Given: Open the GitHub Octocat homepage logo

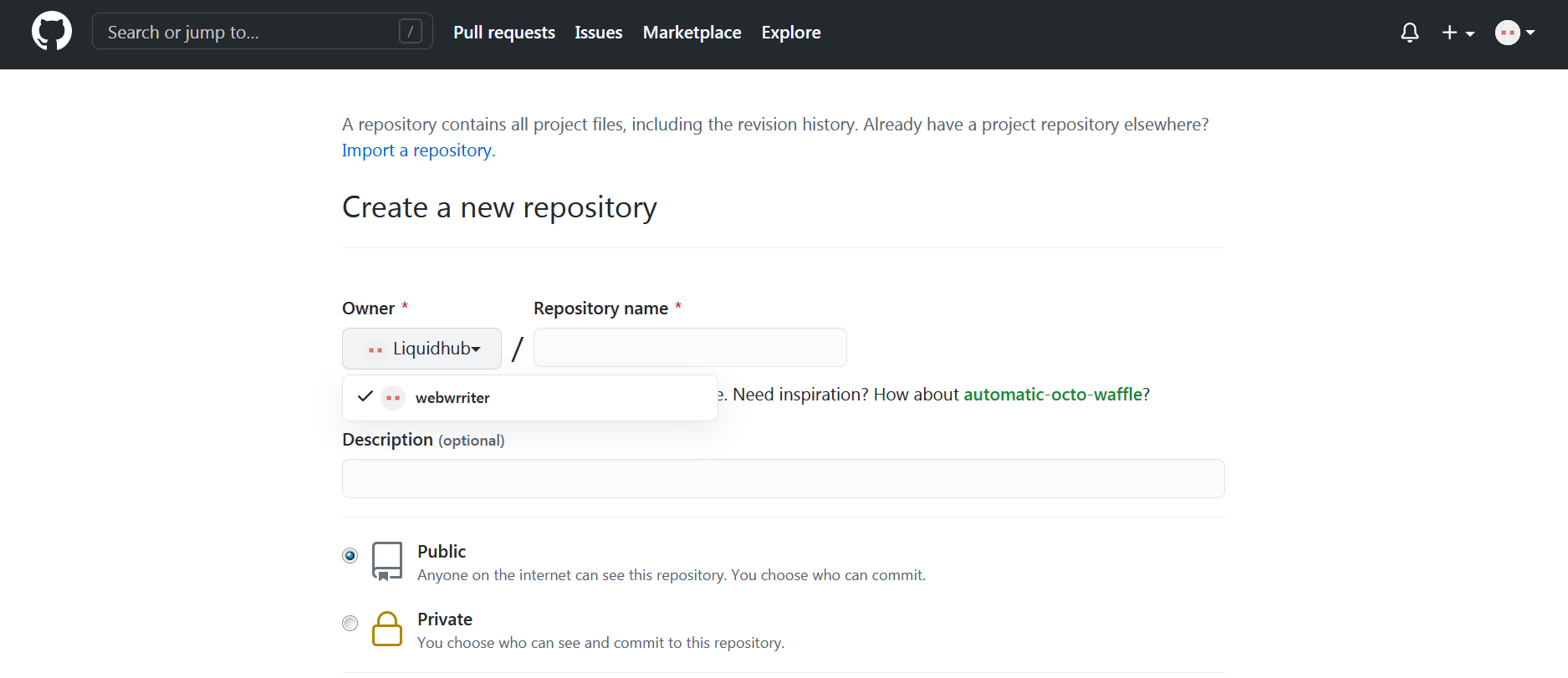Looking at the screenshot, I should point(52,32).
